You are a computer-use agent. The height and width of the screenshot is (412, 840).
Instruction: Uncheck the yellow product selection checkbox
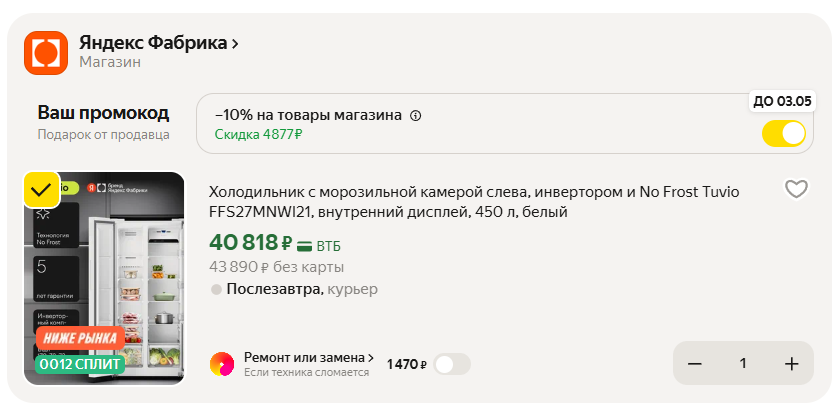[41, 189]
